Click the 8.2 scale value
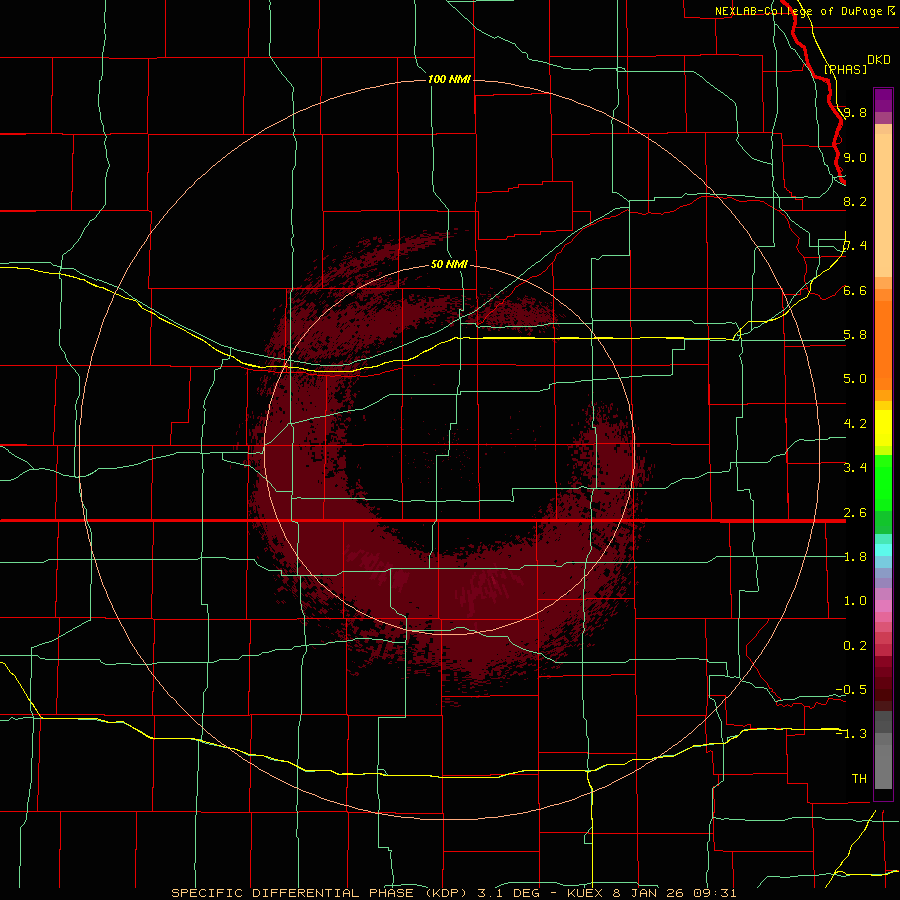900x900 pixels. [855, 201]
